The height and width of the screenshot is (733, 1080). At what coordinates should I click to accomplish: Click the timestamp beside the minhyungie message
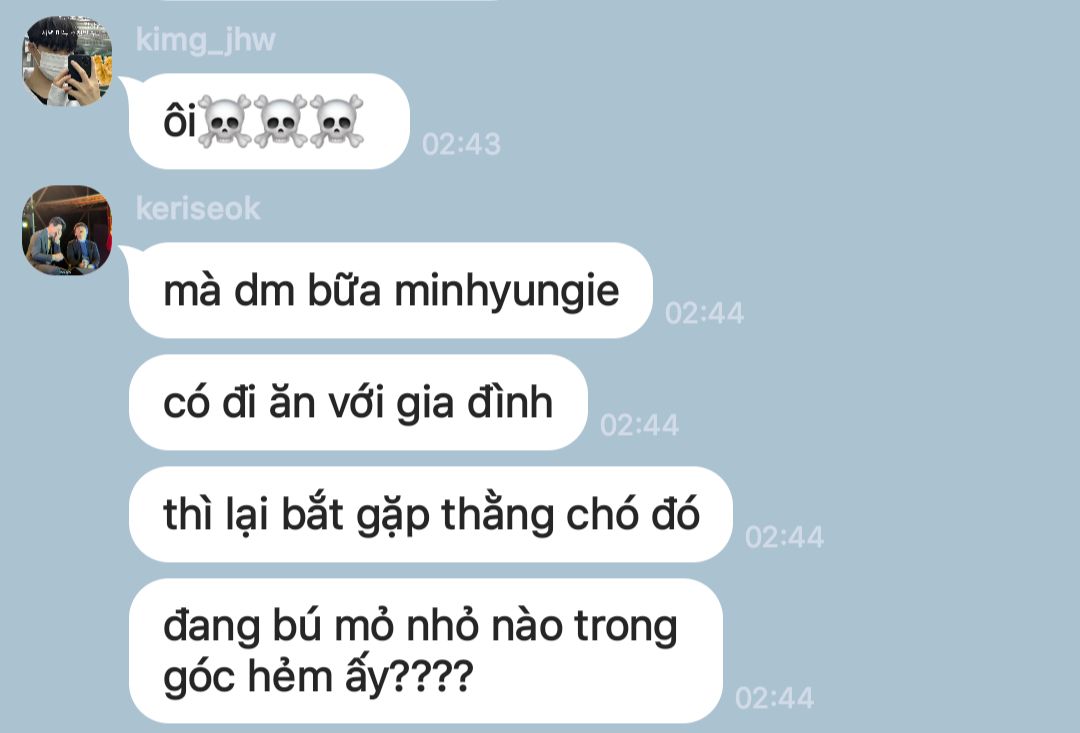[704, 313]
